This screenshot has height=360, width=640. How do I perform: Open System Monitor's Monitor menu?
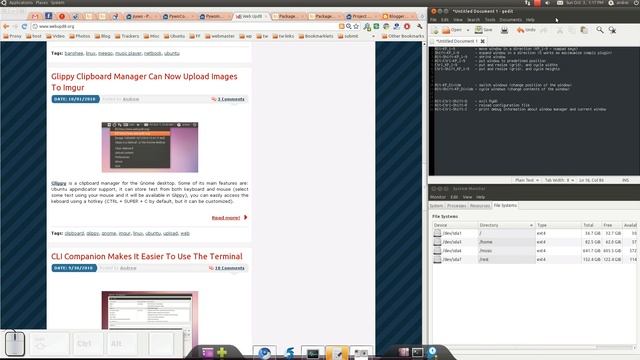(x=438, y=197)
